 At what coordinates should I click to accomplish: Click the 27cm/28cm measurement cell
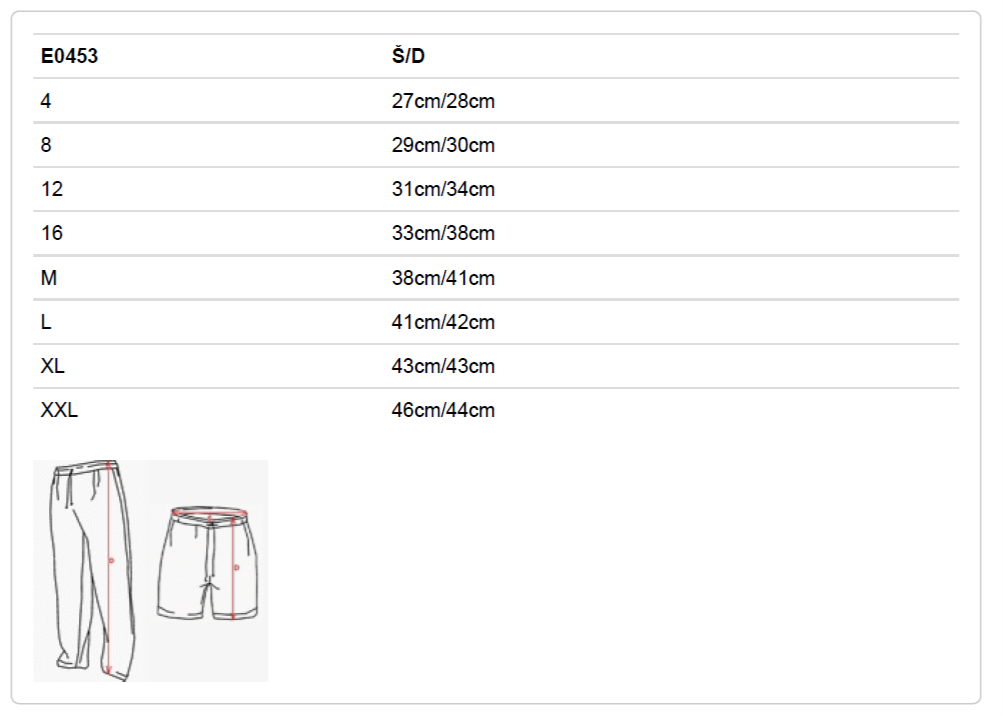click(x=443, y=101)
